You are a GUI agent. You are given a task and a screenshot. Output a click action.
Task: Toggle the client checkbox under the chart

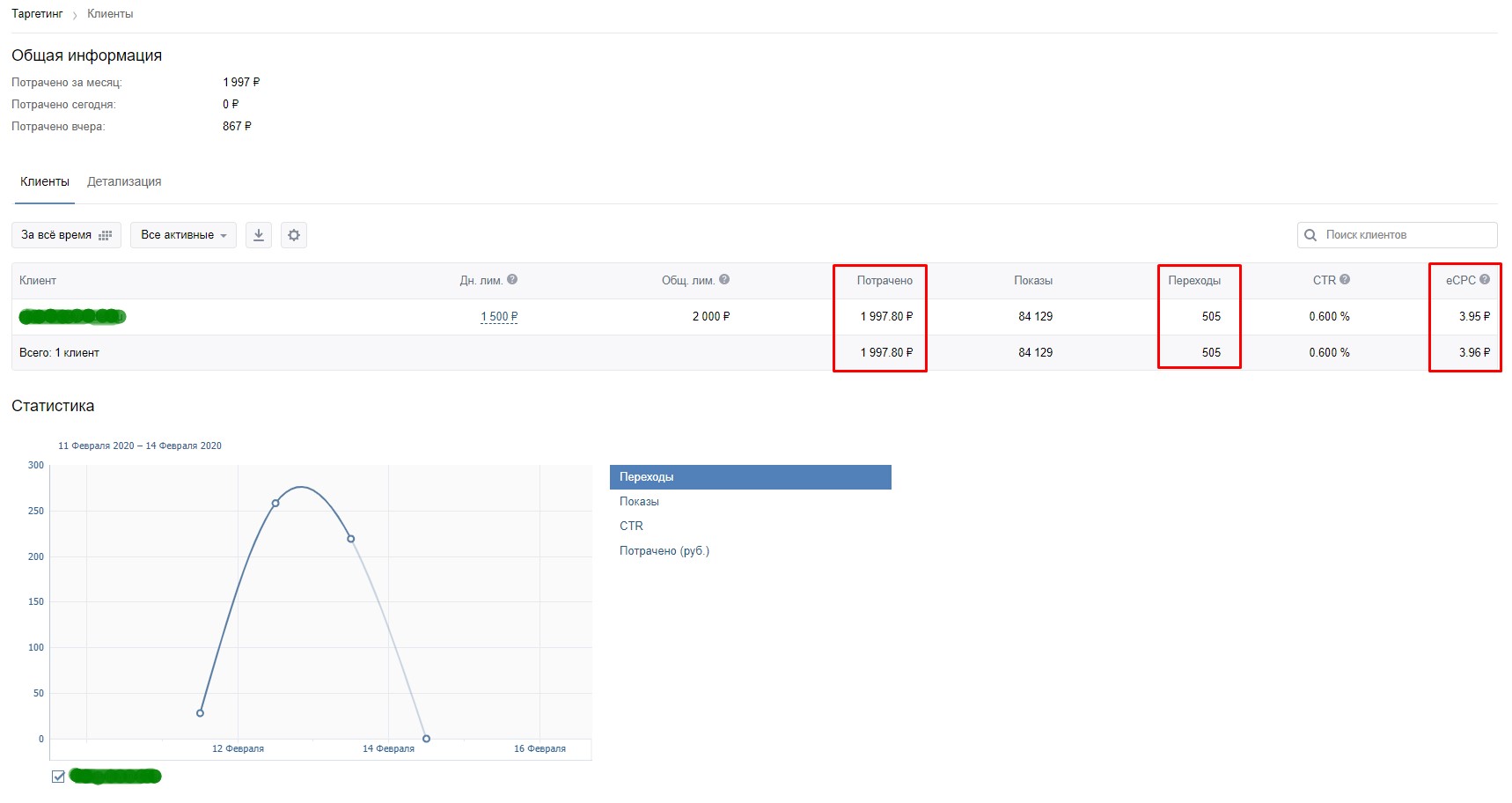(58, 776)
